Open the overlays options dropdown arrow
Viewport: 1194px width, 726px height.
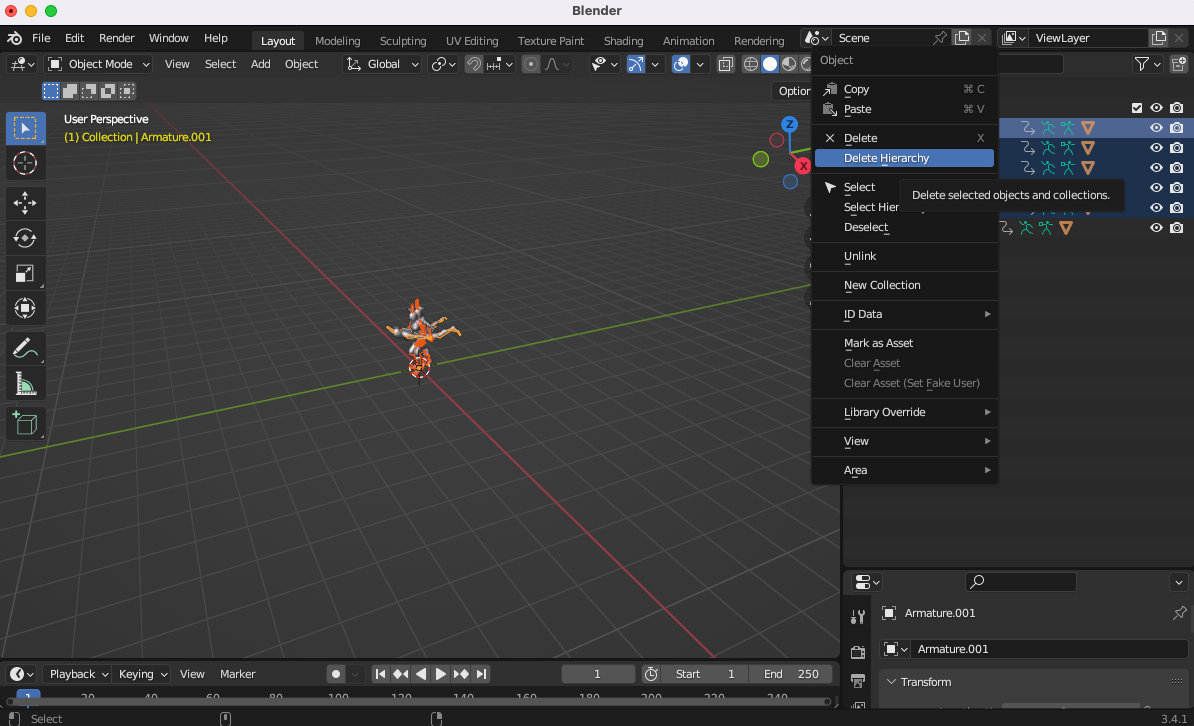point(700,65)
